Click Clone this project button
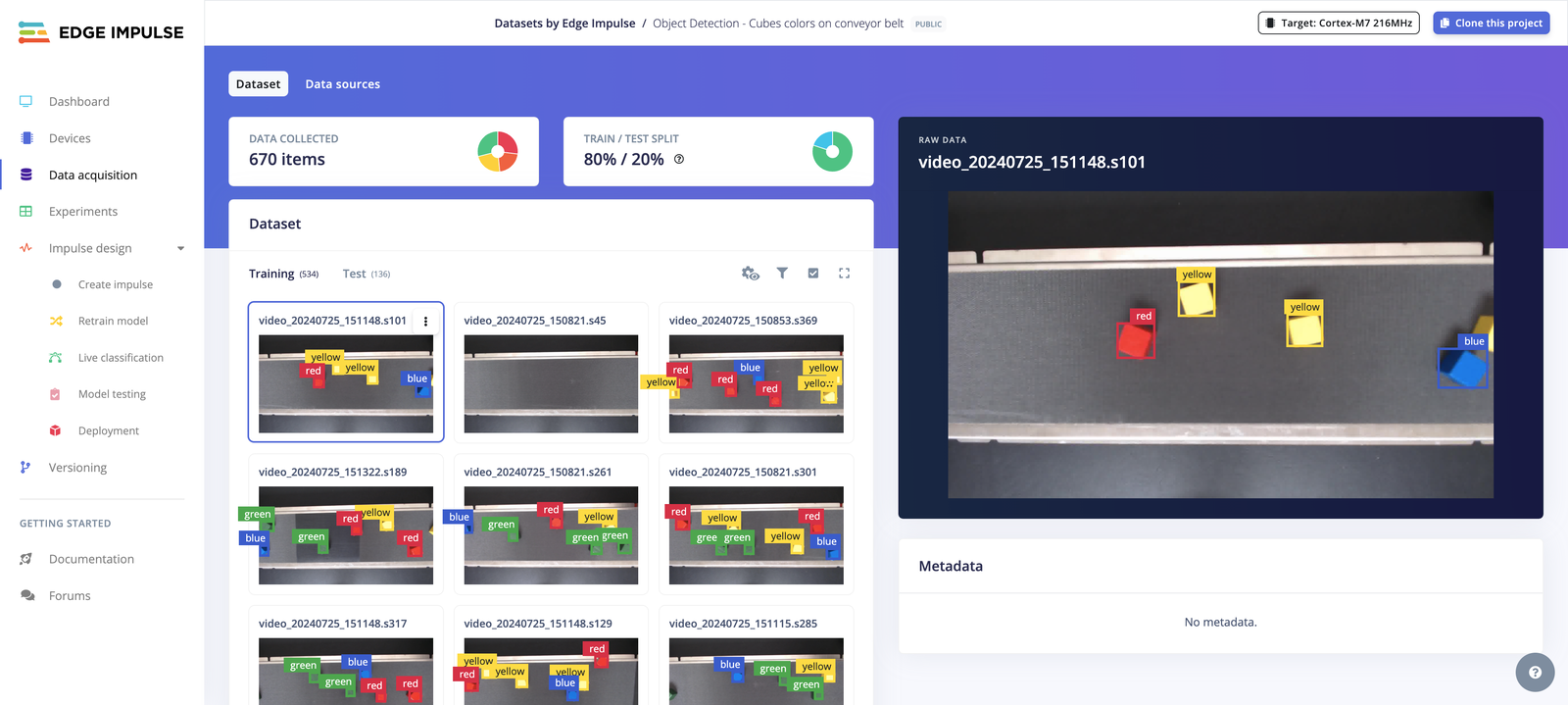1568x705 pixels. (x=1492, y=23)
